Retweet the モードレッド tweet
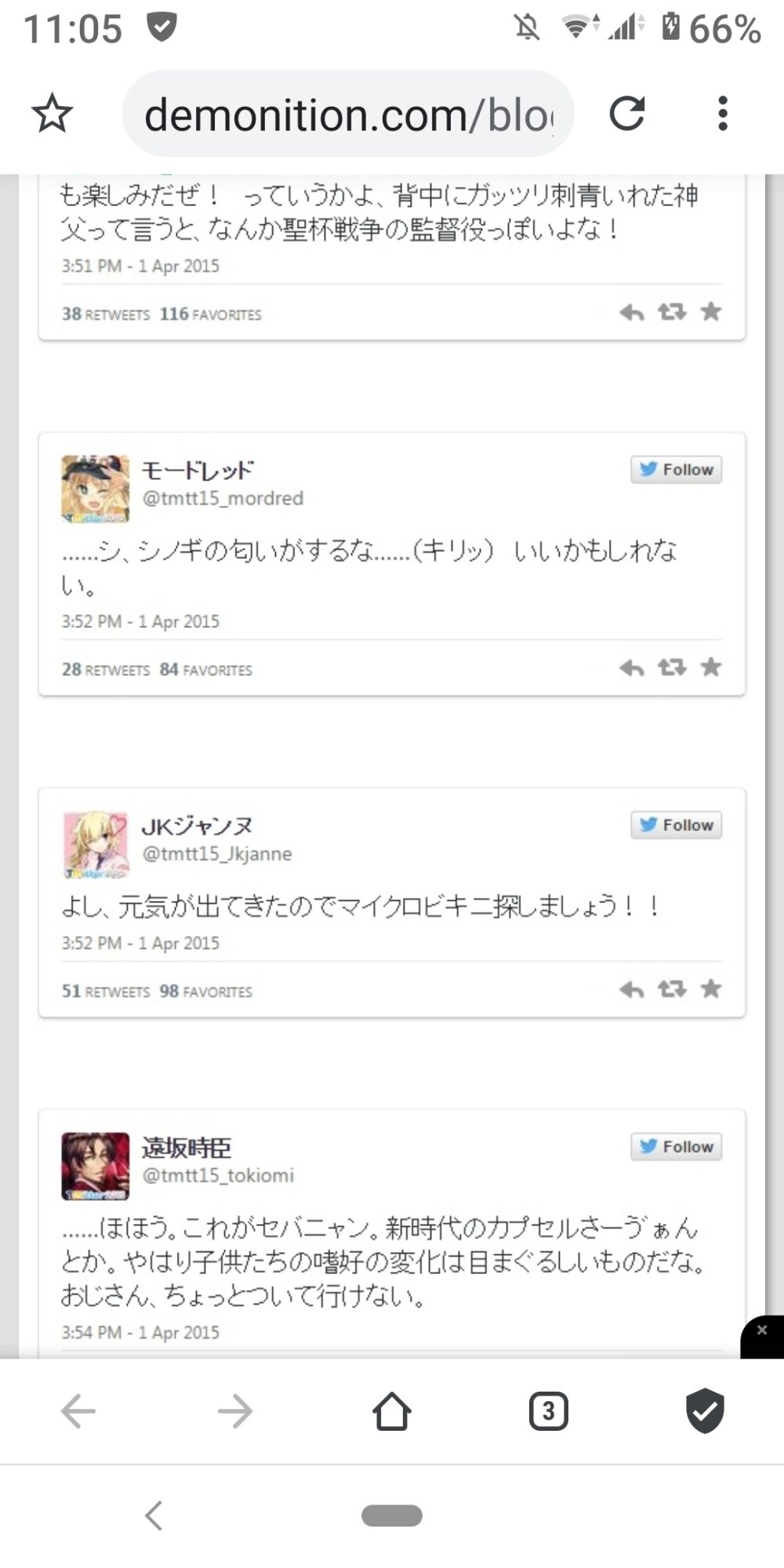Image resolution: width=784 pixels, height=1568 pixels. point(672,667)
